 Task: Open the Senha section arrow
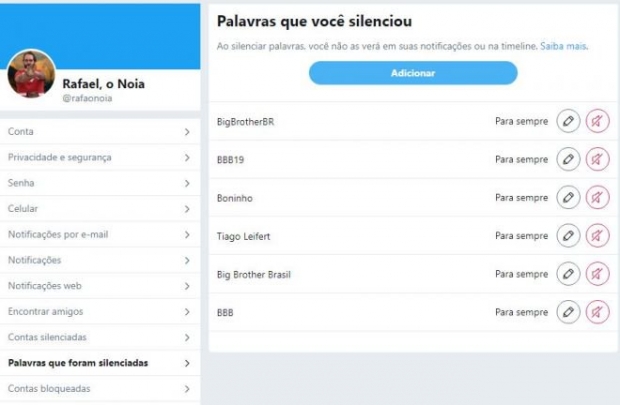pyautogui.click(x=187, y=183)
